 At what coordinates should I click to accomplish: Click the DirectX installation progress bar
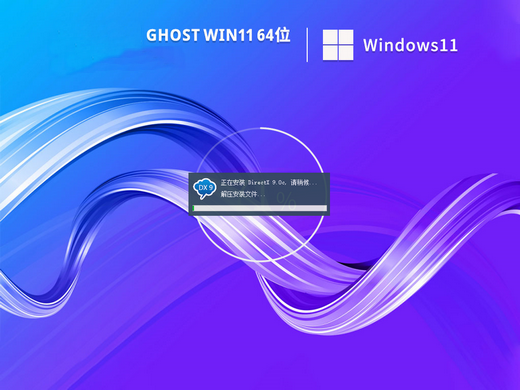click(x=259, y=208)
